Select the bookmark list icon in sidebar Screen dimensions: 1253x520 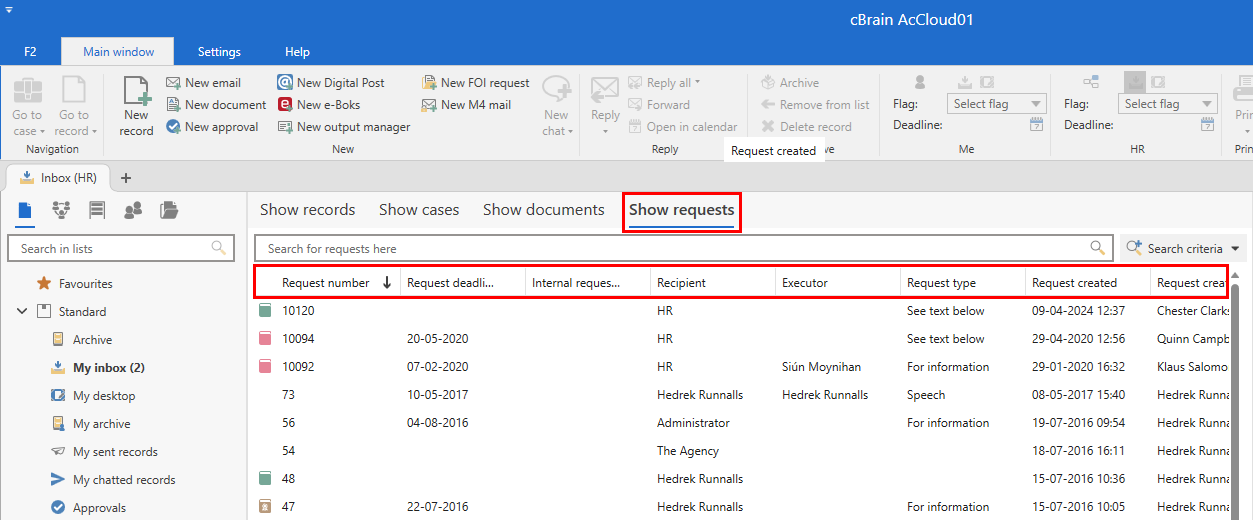tap(97, 210)
